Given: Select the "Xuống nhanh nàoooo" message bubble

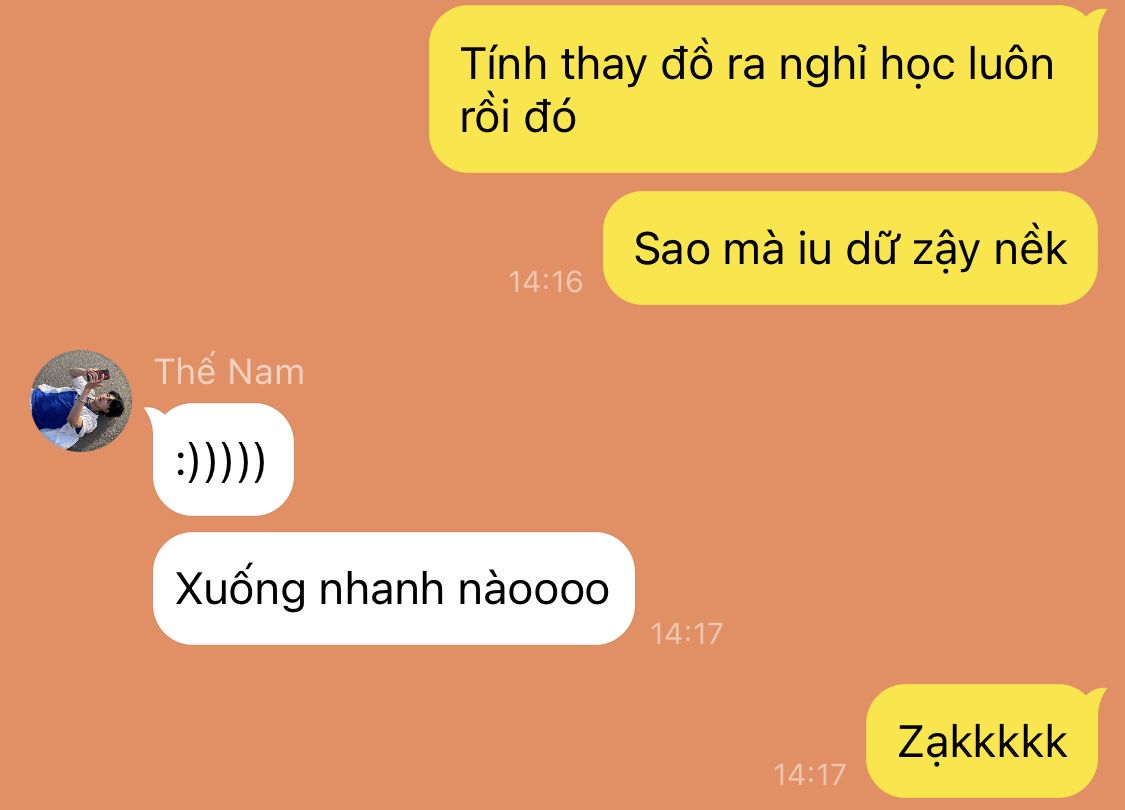Looking at the screenshot, I should pyautogui.click(x=393, y=588).
